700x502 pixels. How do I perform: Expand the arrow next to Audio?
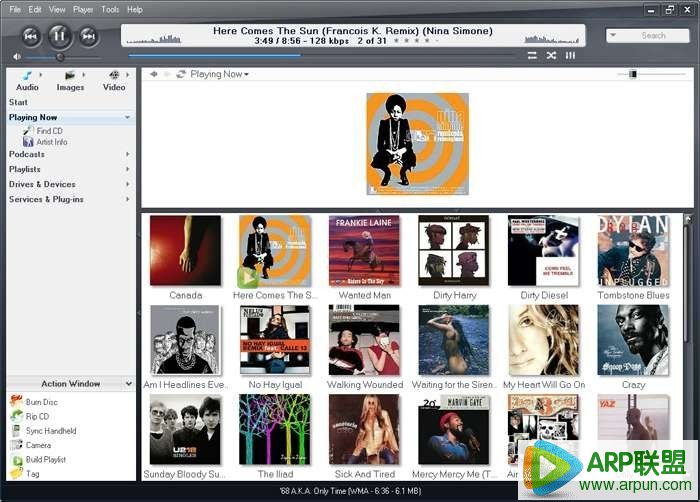click(x=41, y=75)
